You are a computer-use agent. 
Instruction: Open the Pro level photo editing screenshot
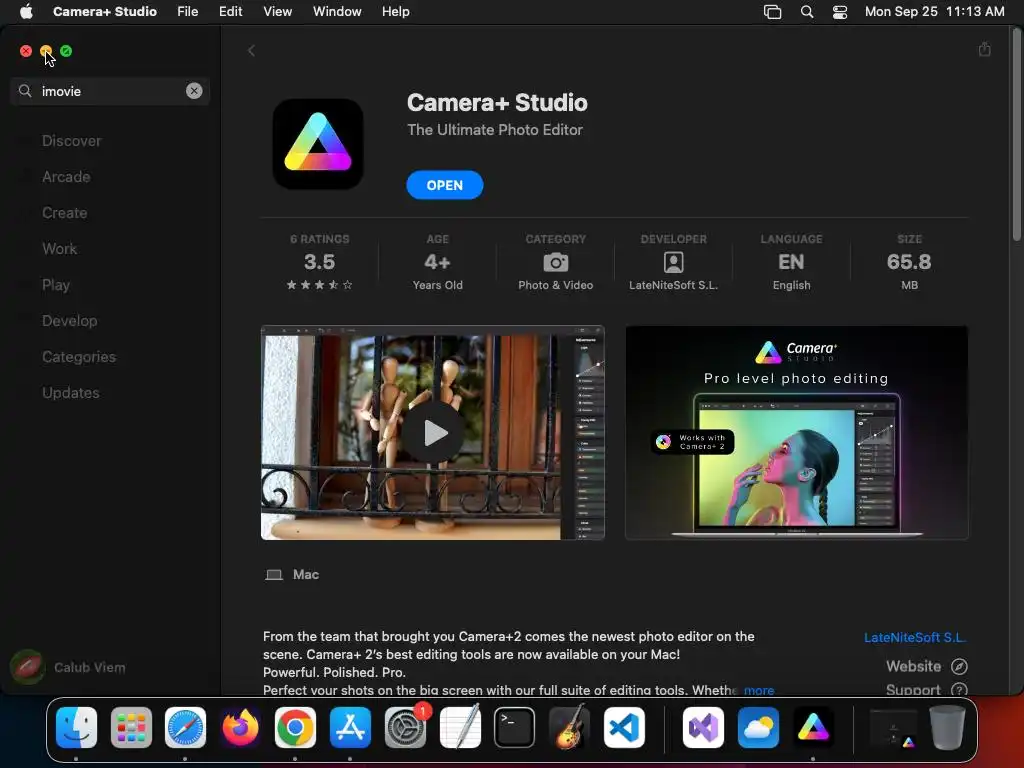click(797, 432)
